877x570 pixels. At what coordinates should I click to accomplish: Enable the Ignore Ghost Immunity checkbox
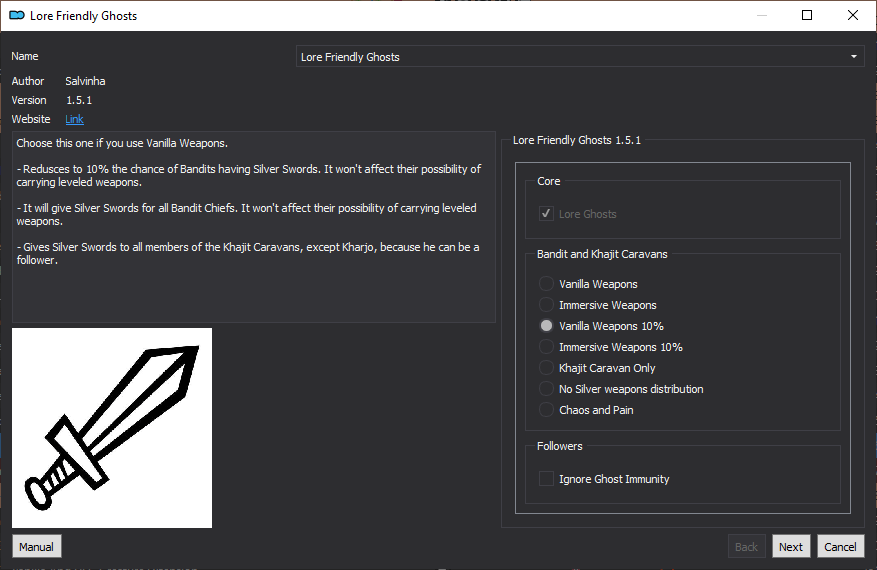[x=546, y=479]
